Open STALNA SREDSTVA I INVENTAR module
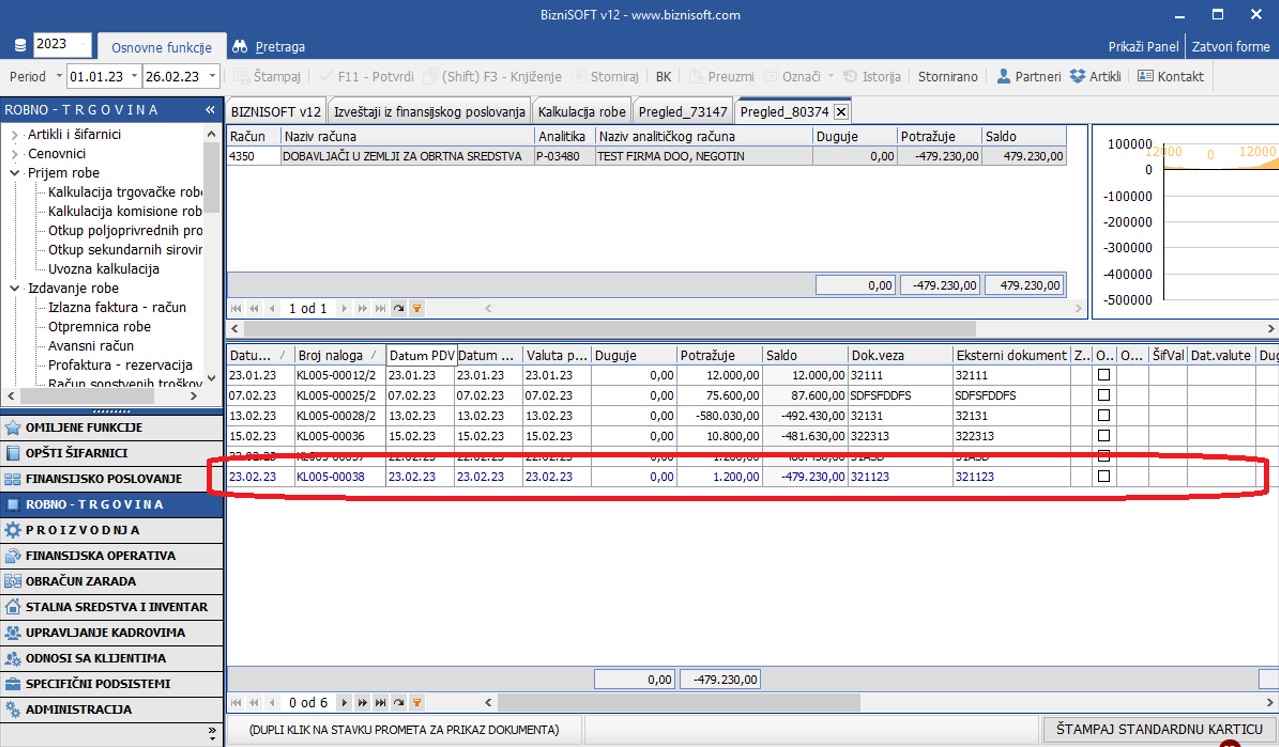This screenshot has width=1279, height=747. click(111, 607)
